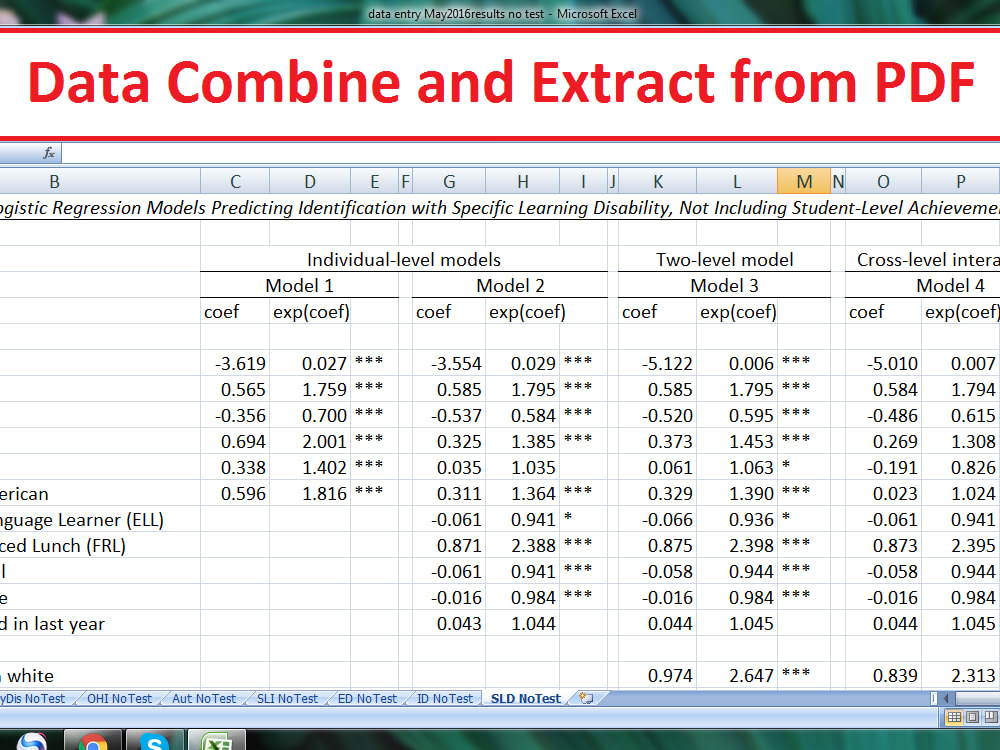This screenshot has height=750, width=1000.
Task: Select column L header
Action: tap(737, 182)
